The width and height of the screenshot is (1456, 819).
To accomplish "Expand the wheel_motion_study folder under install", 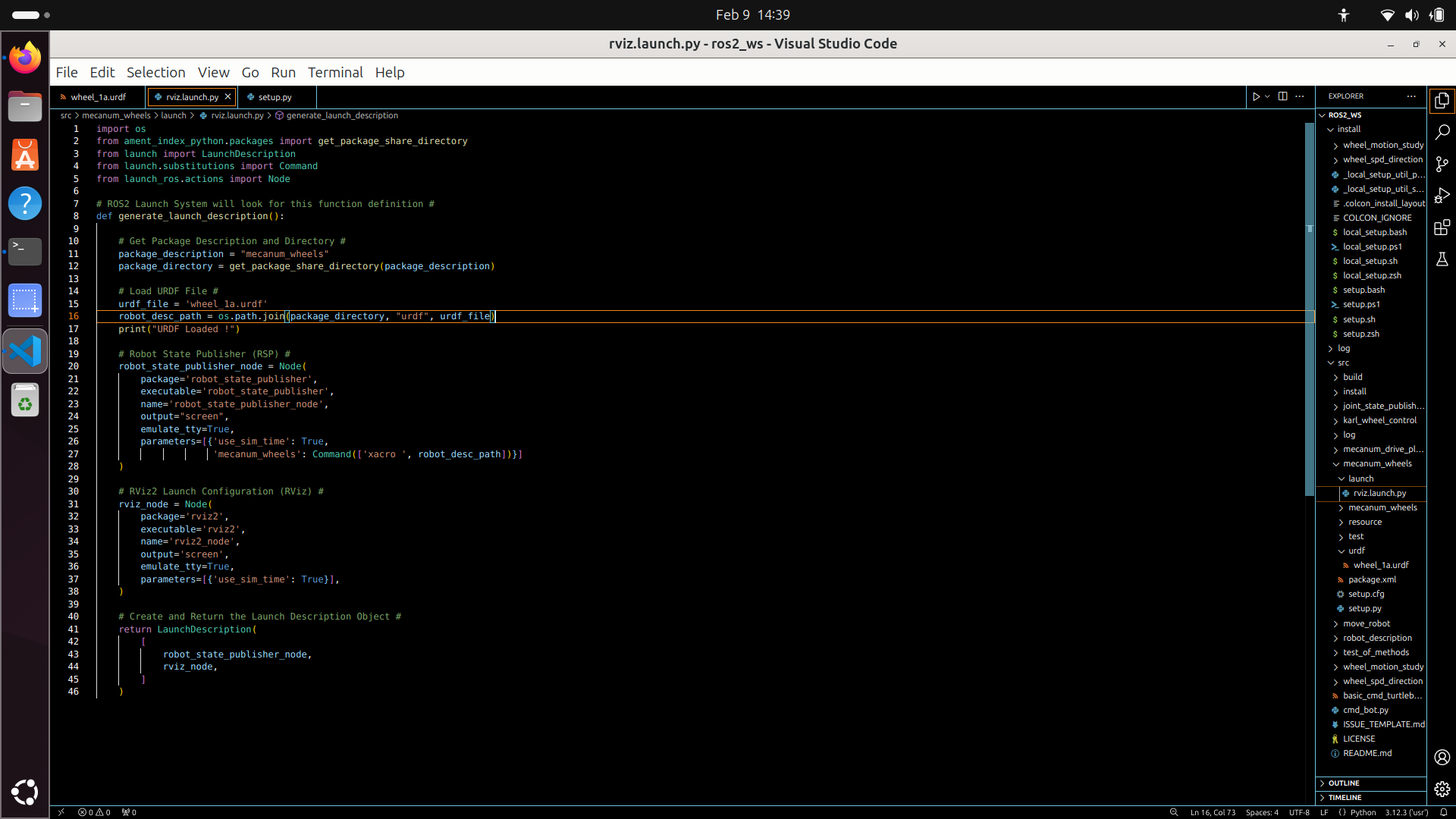I will pyautogui.click(x=1371, y=145).
